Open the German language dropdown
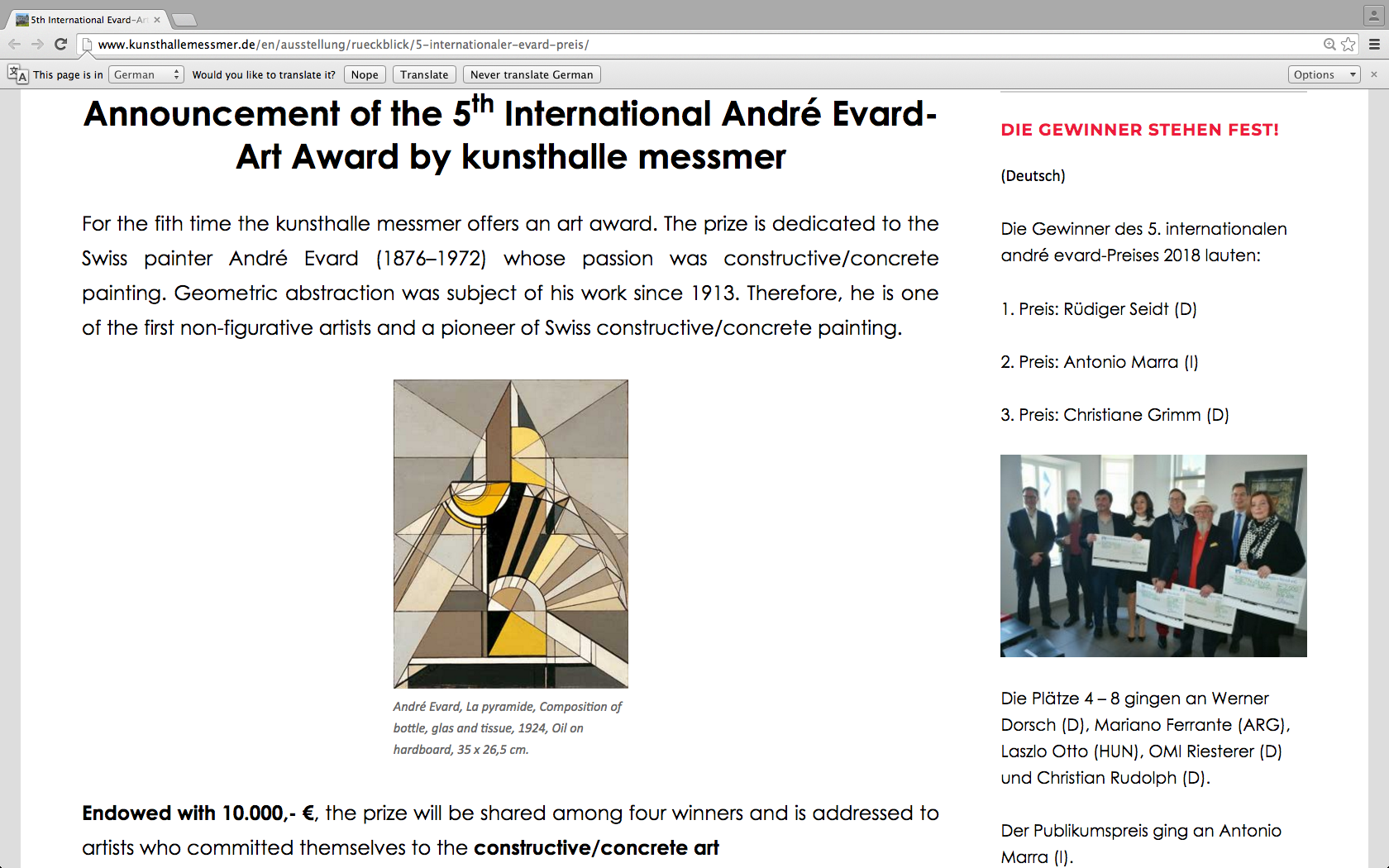Screen dimensions: 1389x868 click(146, 74)
